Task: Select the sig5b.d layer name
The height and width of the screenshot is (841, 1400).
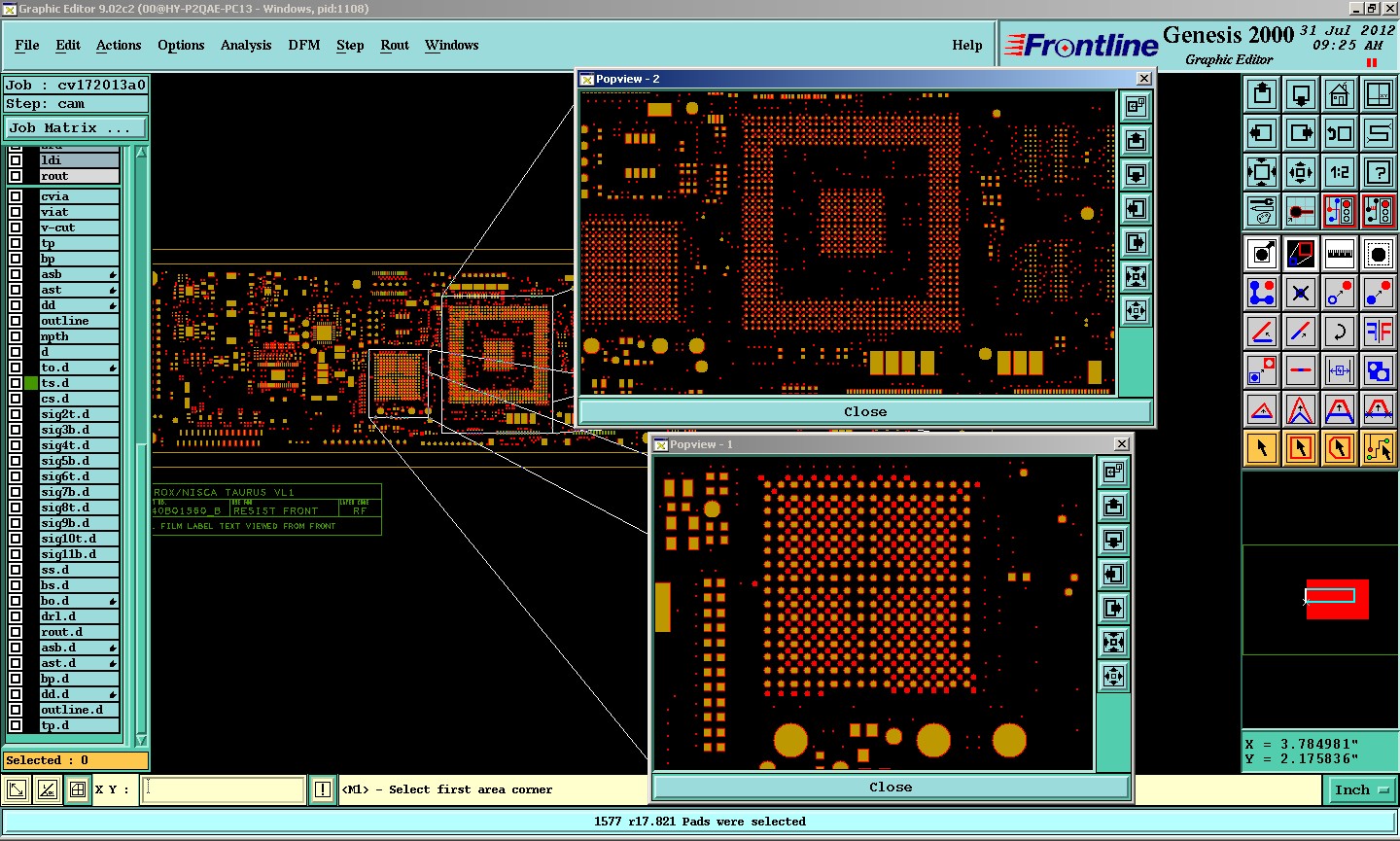Action: click(x=79, y=461)
